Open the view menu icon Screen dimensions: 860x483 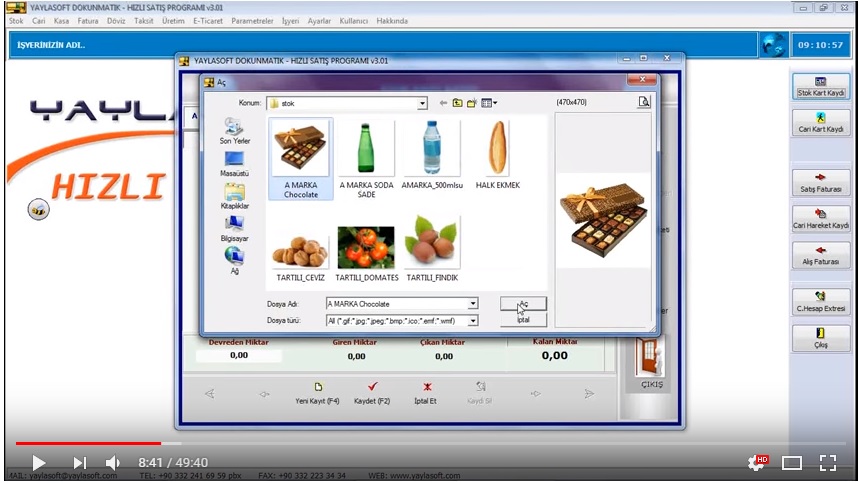(x=489, y=103)
